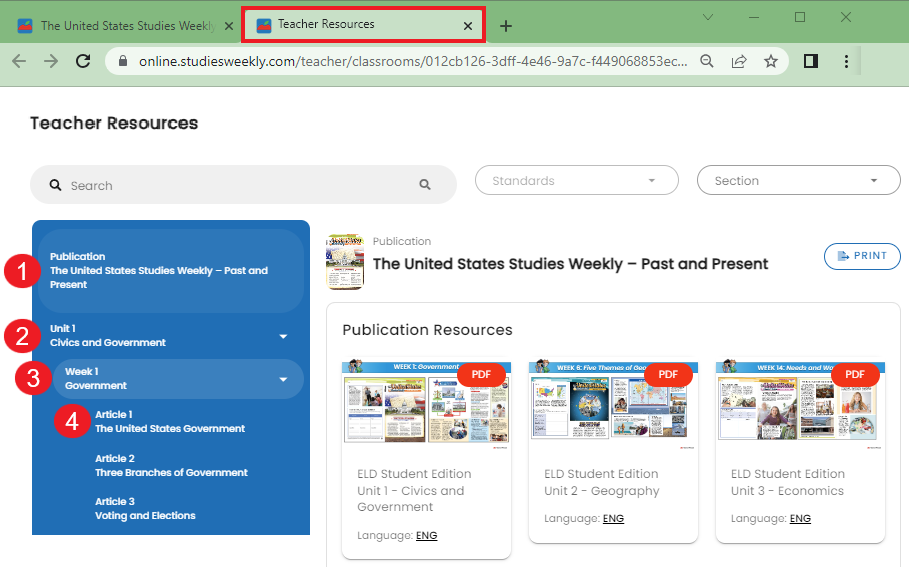Viewport: 909px width, 567px height.
Task: Click PDF badge on Unit 1 card
Action: click(x=481, y=375)
